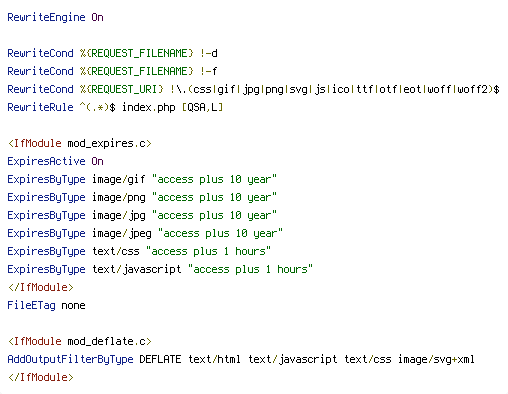The image size is (508, 394).
Task: Click image/jpeg type text
Action: (122, 233)
